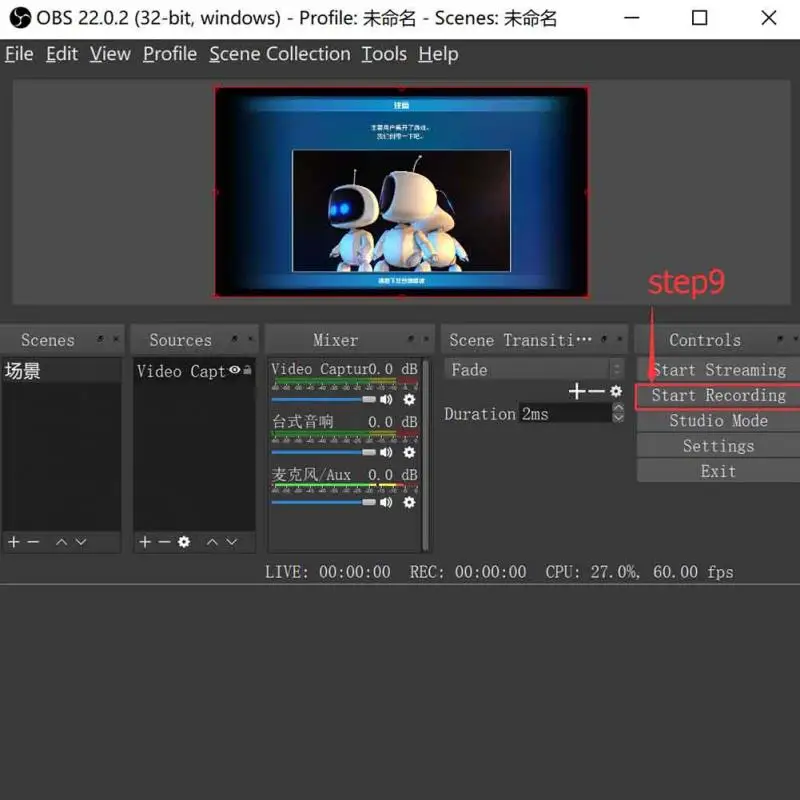
Task: Add a new scene with plus icon
Action: coord(14,541)
